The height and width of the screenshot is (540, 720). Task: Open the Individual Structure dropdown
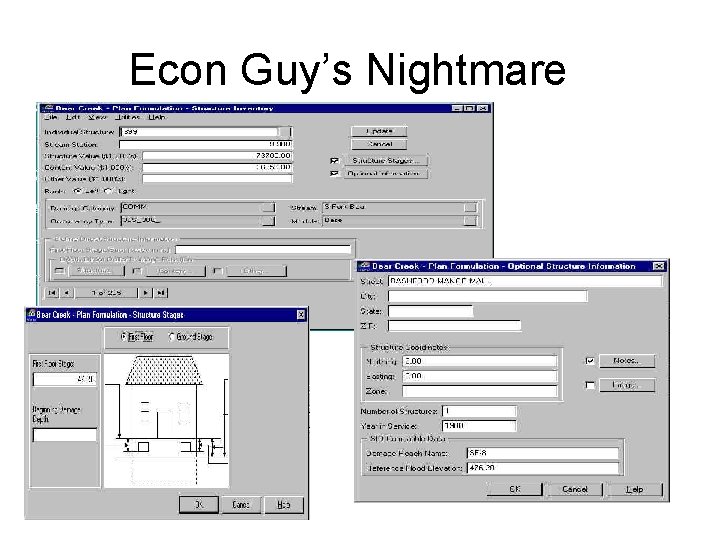(x=285, y=132)
